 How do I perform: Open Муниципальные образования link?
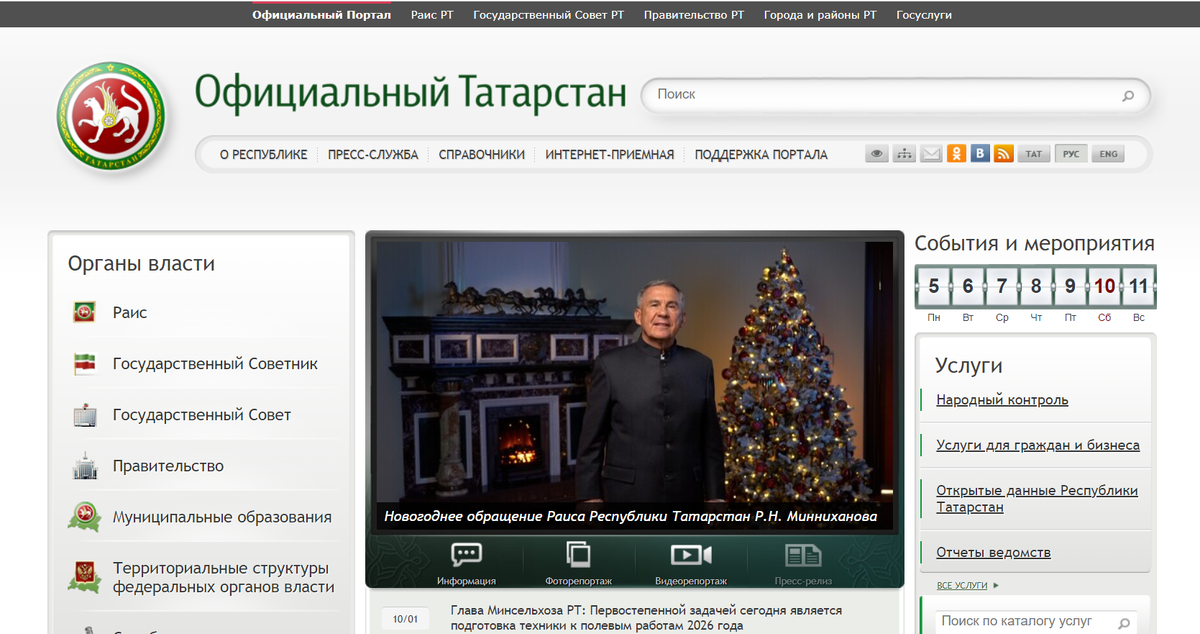[222, 517]
